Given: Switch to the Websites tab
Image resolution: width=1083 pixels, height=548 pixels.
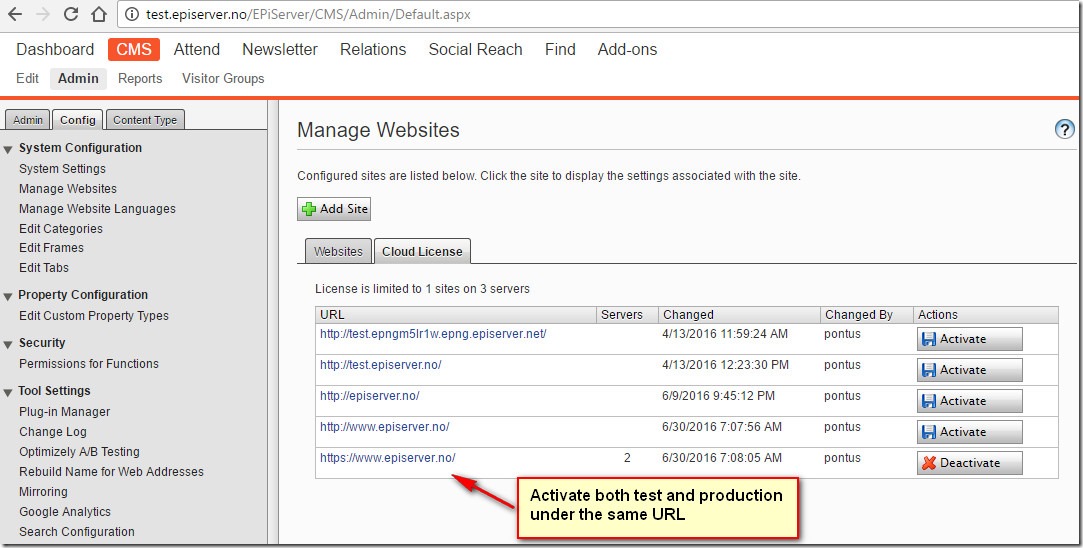Looking at the screenshot, I should tap(338, 252).
